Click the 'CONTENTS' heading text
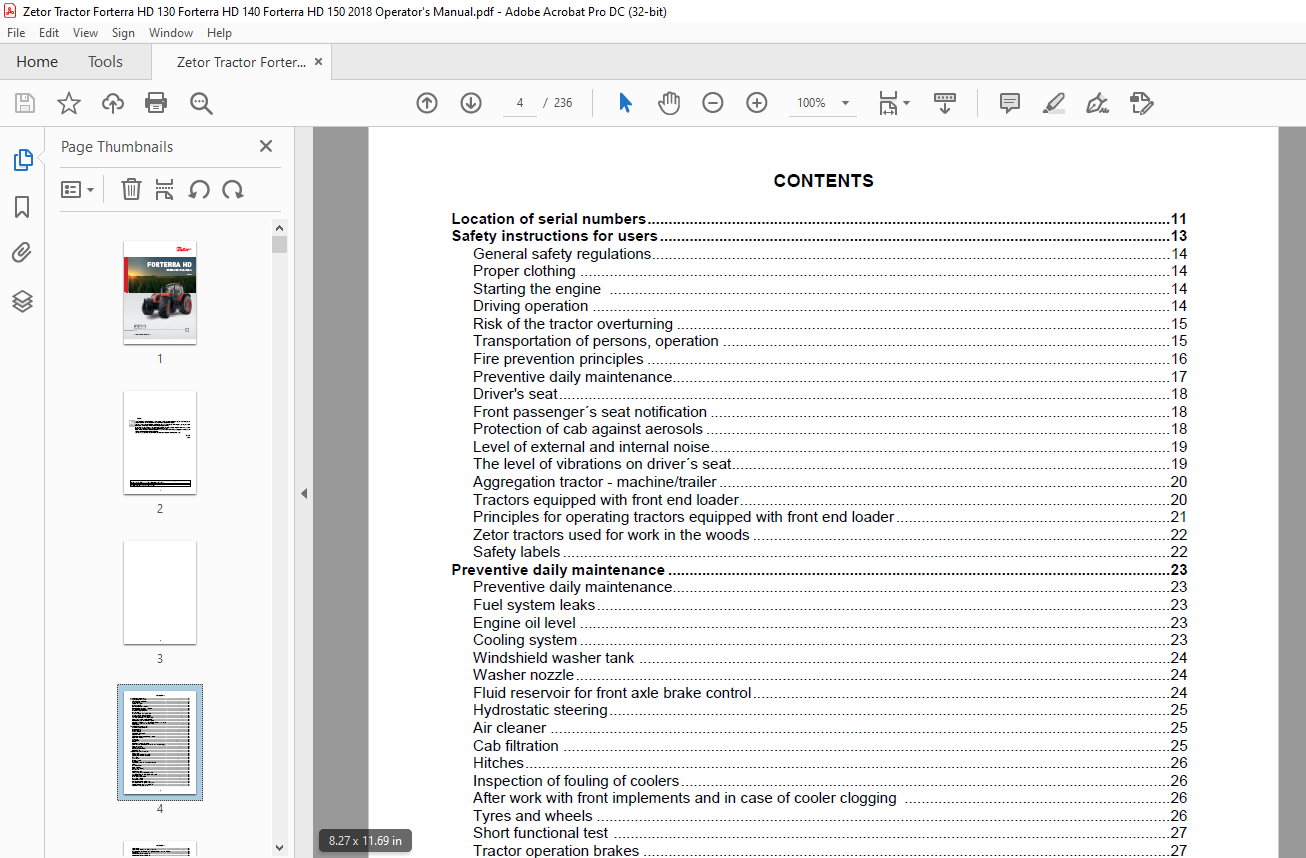 click(823, 181)
